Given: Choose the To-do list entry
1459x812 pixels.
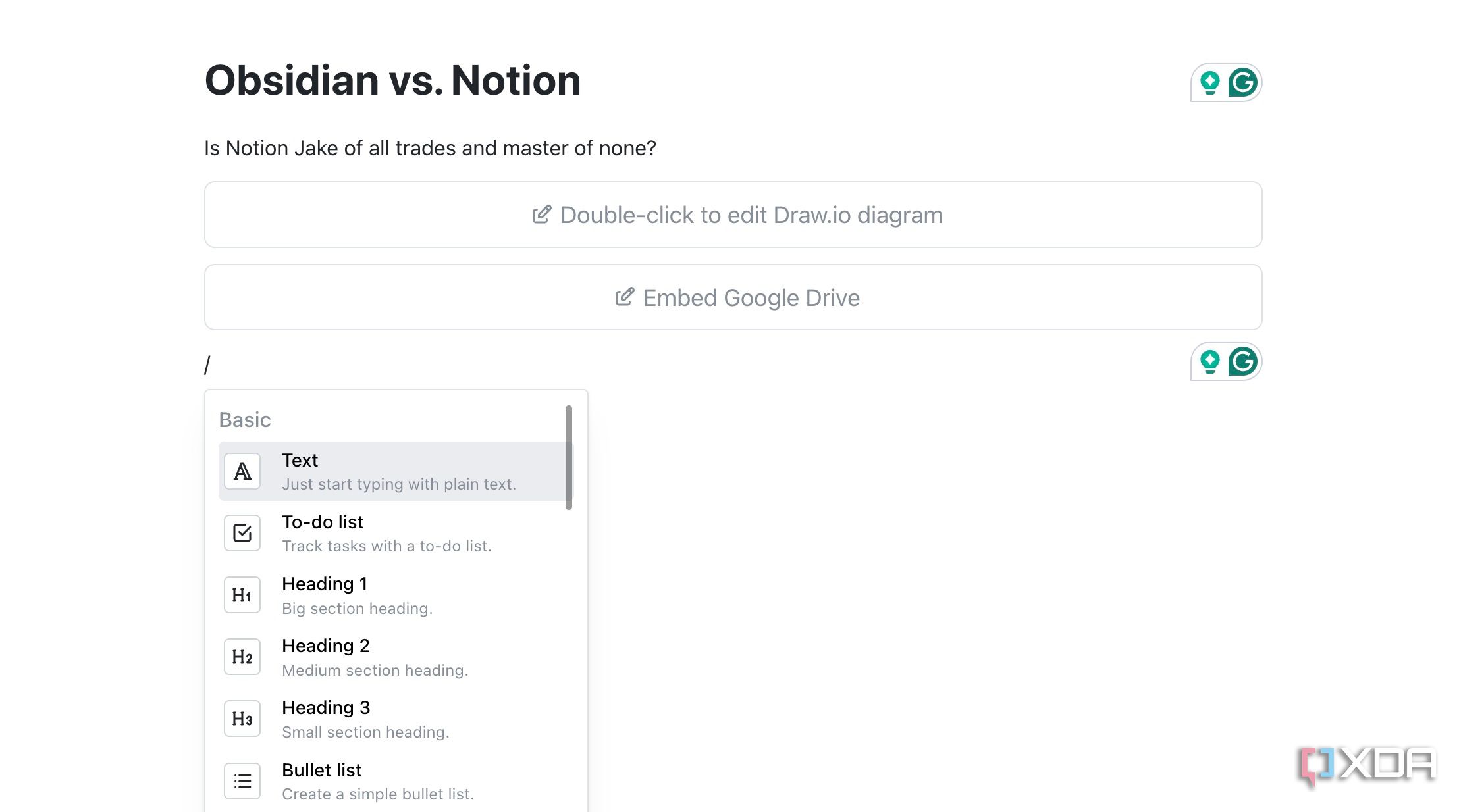Looking at the screenshot, I should point(396,533).
